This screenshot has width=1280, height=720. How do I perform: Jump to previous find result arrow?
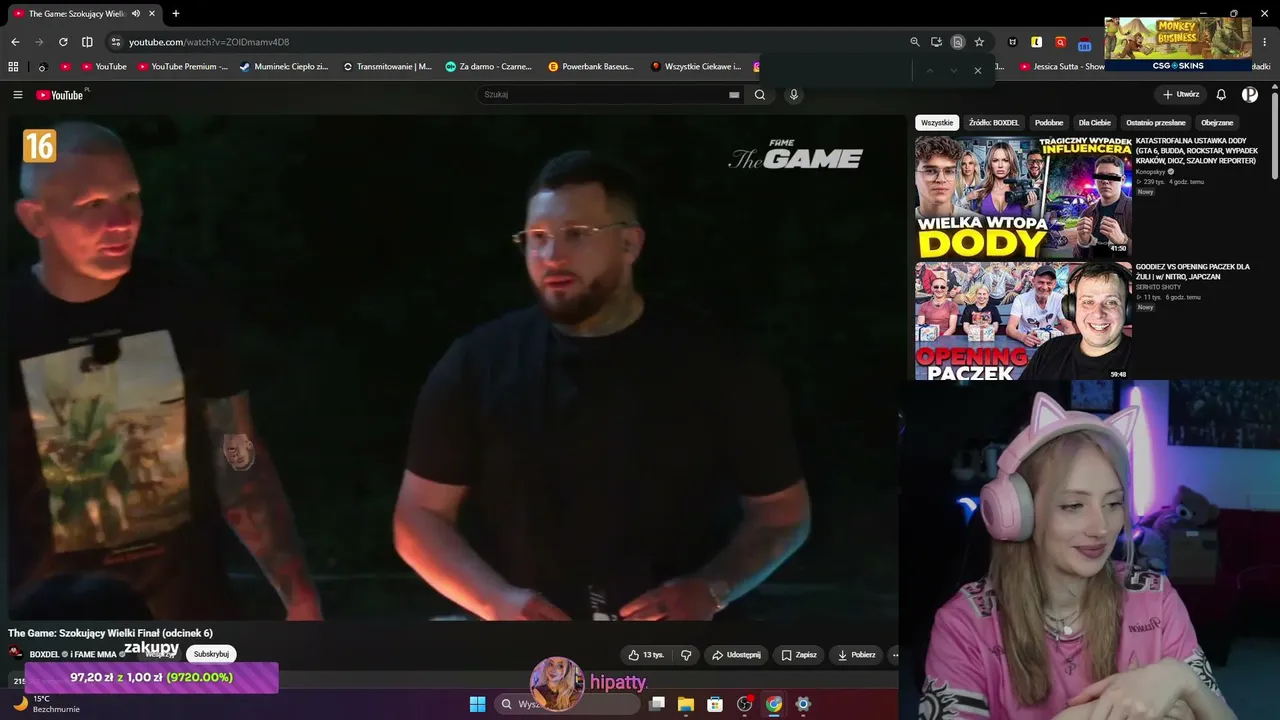pos(929,70)
